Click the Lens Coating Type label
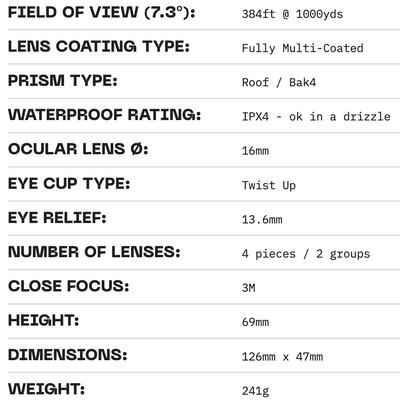The width and height of the screenshot is (400, 400). click(99, 46)
